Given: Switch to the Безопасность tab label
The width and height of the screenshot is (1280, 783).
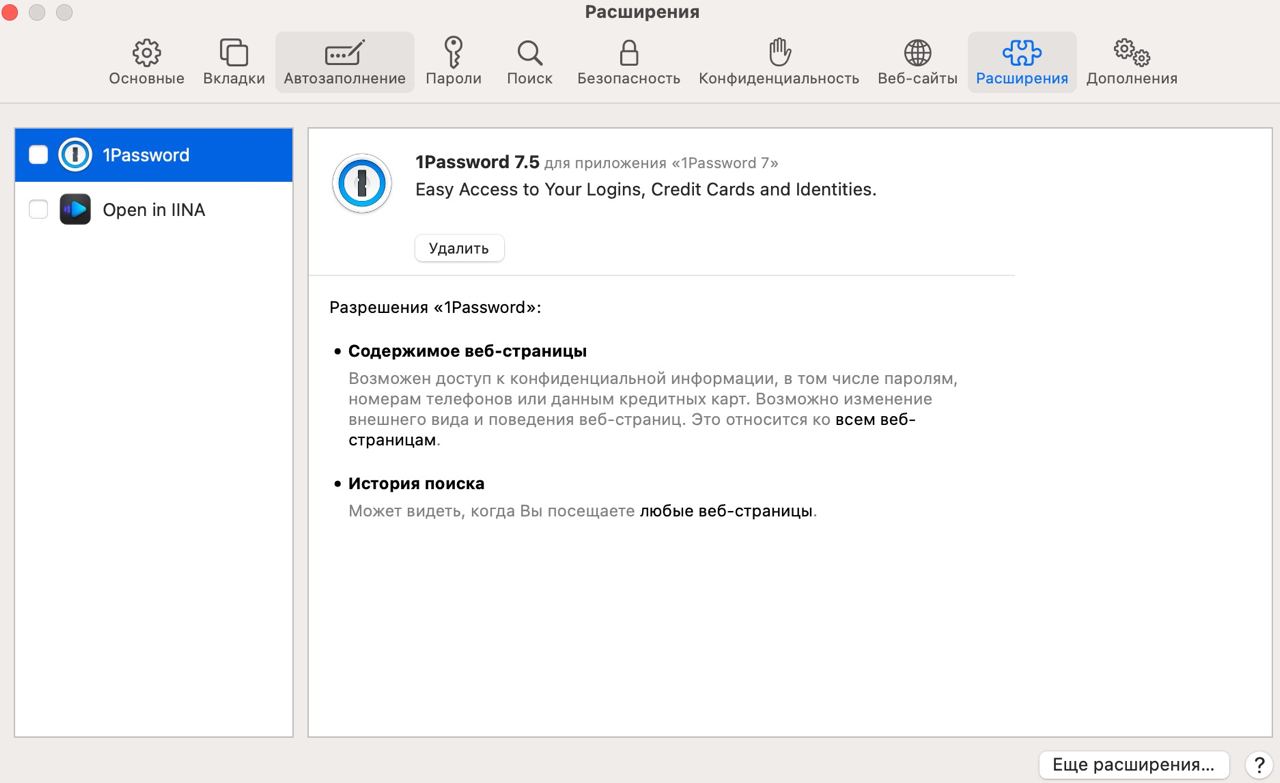Looking at the screenshot, I should tap(628, 78).
